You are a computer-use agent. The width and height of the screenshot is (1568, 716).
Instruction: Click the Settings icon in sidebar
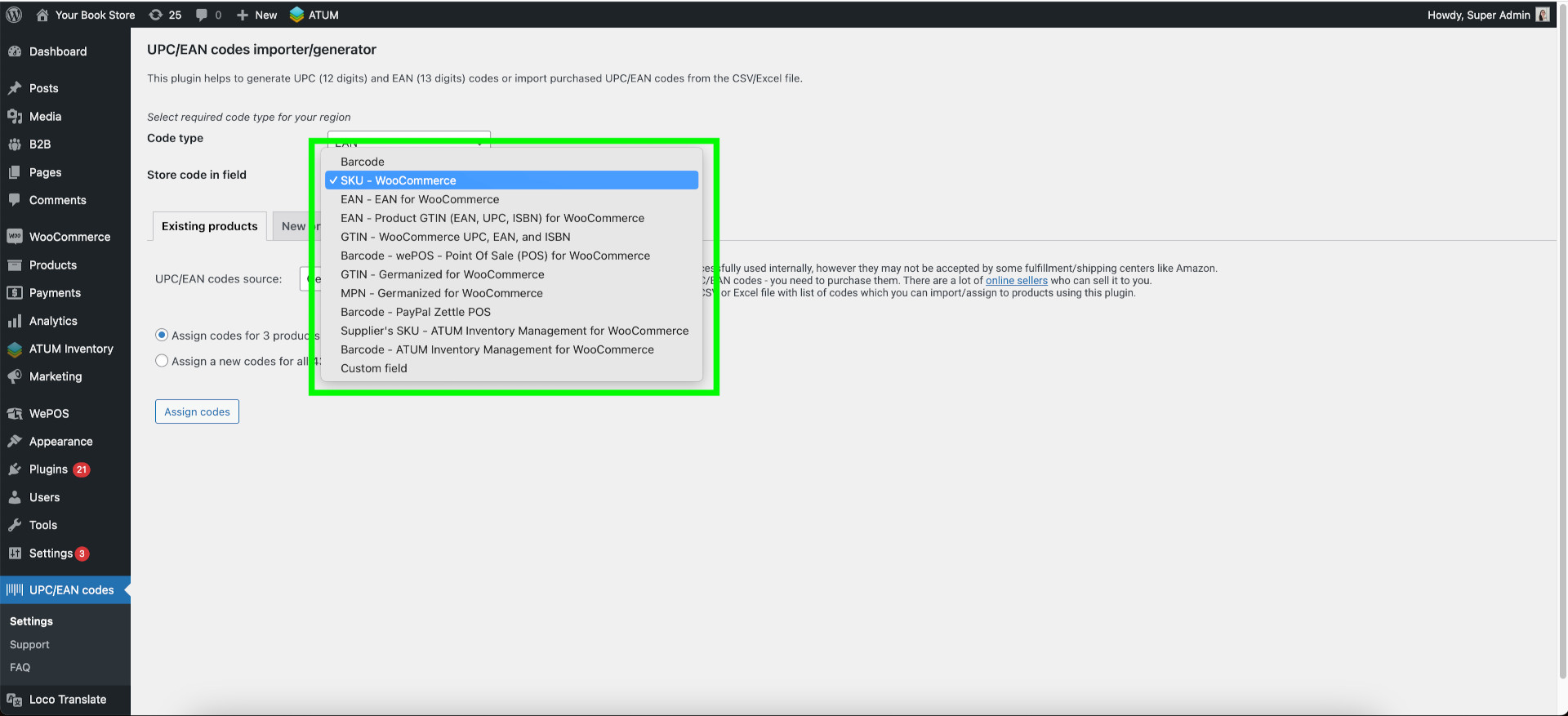coord(15,554)
